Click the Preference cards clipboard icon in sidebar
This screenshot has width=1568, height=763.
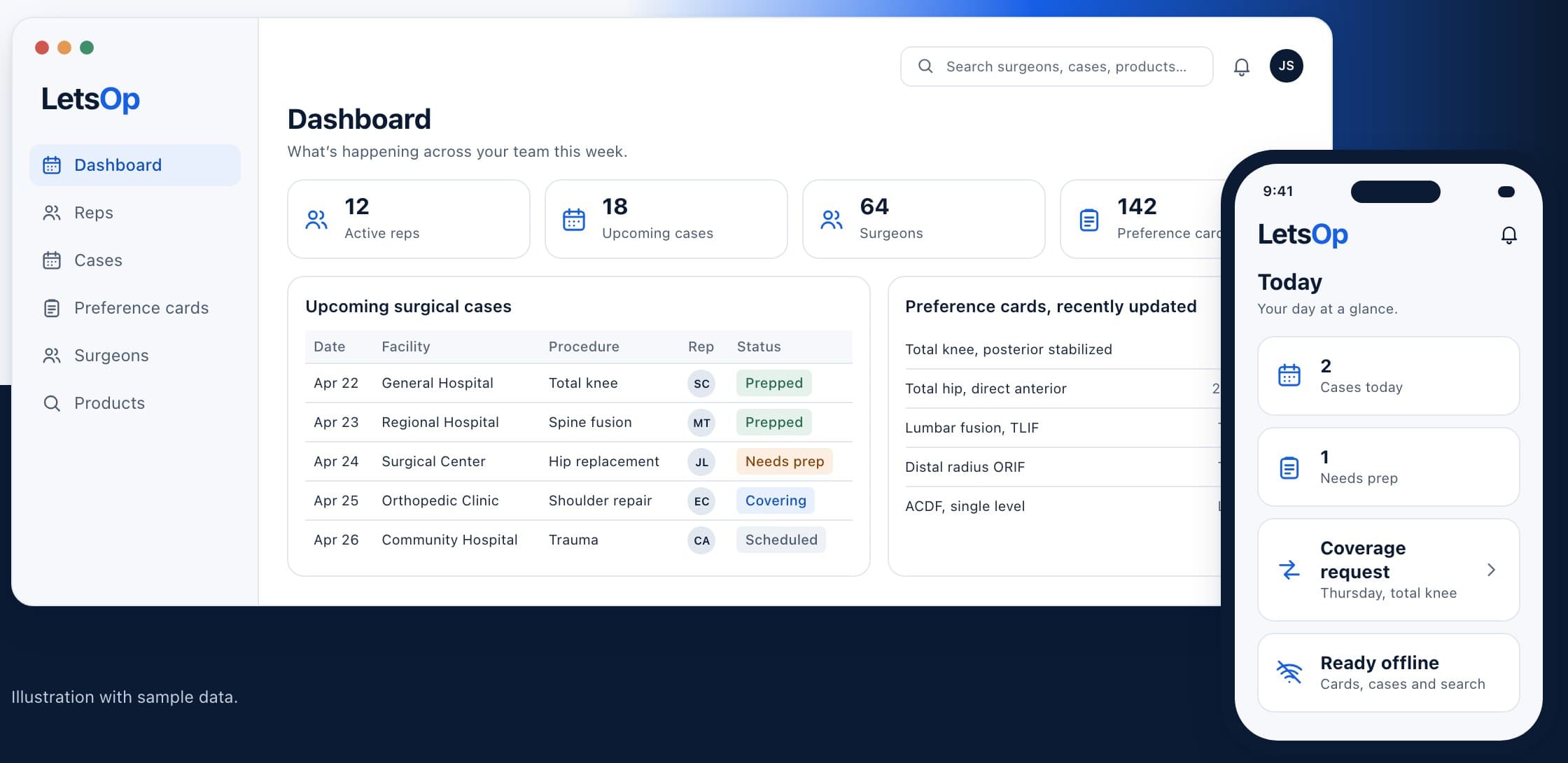pos(52,308)
